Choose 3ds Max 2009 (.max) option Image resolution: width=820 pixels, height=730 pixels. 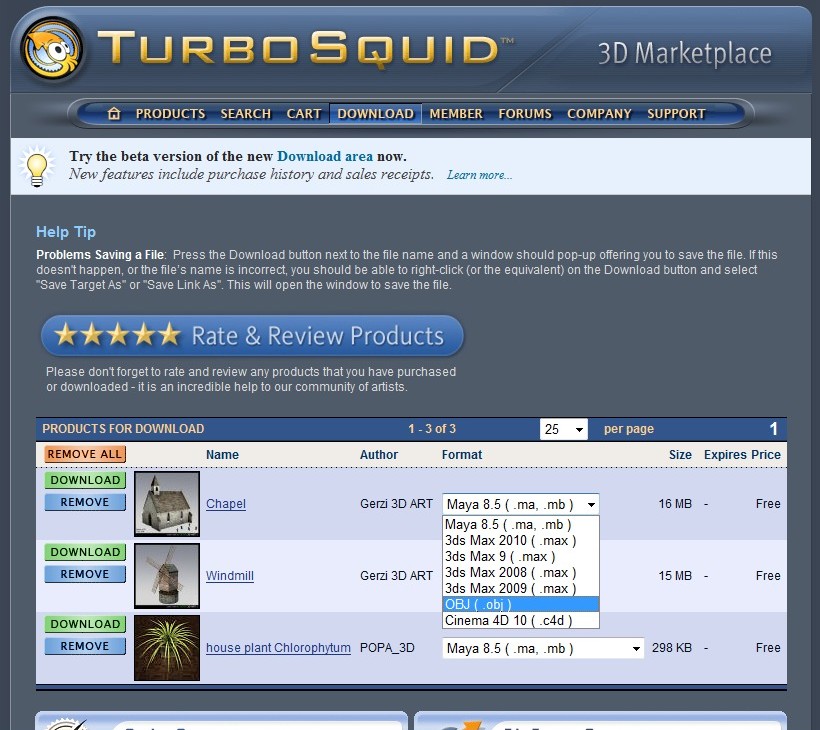coord(521,588)
